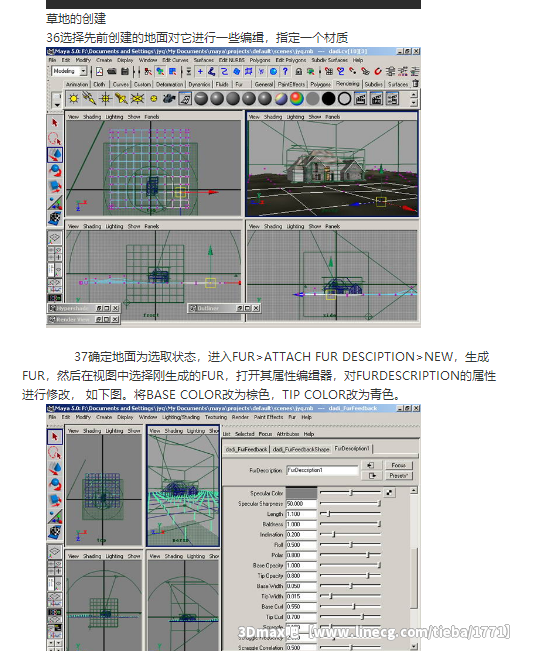Open the Render View clapboard shelf icon
The width and height of the screenshot is (550, 651).
[360, 99]
